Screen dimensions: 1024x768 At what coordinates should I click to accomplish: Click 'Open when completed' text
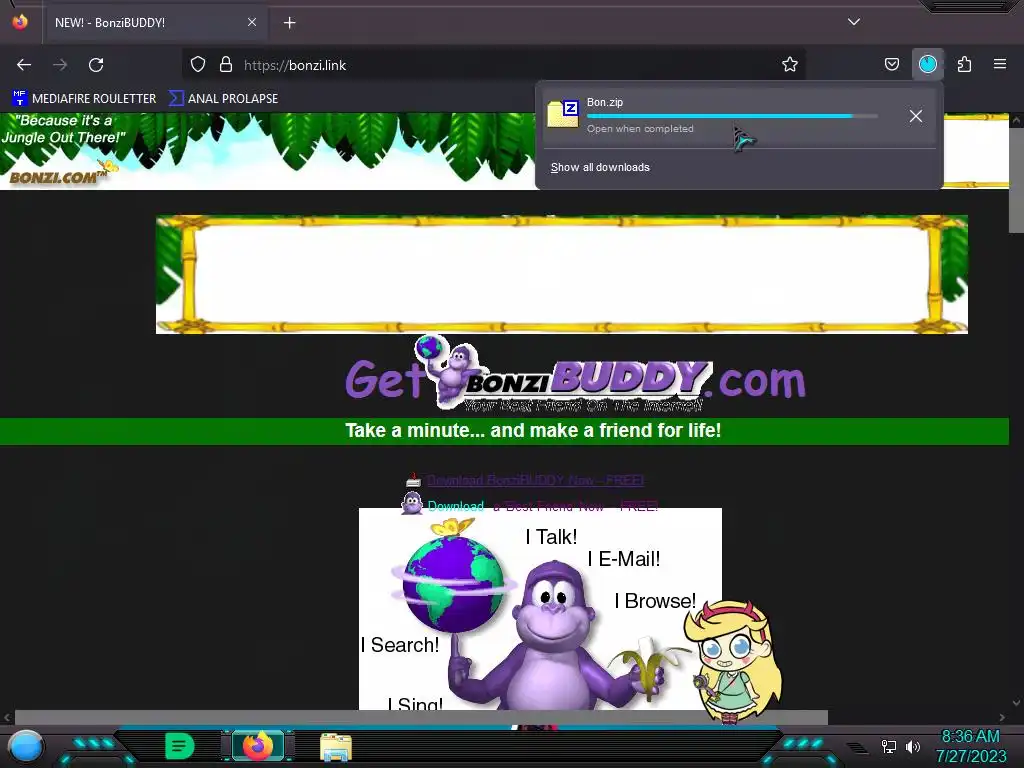(x=640, y=129)
